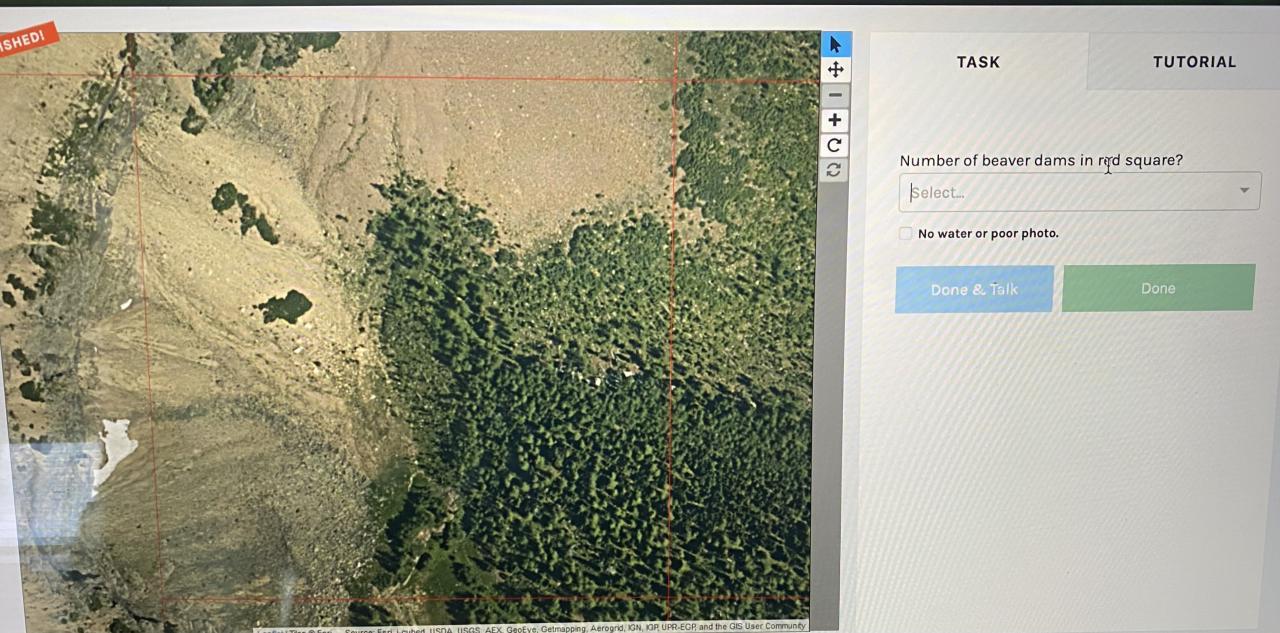Viewport: 1280px width, 633px height.
Task: Zoom in with the plus button
Action: [835, 120]
